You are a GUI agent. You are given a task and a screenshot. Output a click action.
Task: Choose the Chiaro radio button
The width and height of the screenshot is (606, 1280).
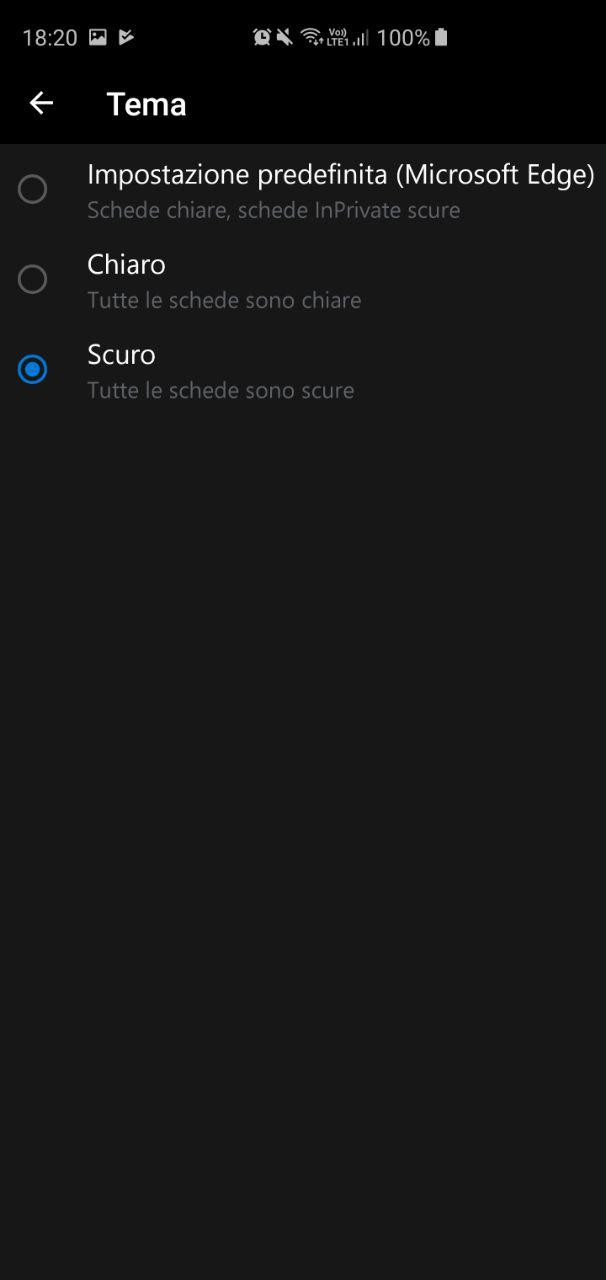point(32,279)
